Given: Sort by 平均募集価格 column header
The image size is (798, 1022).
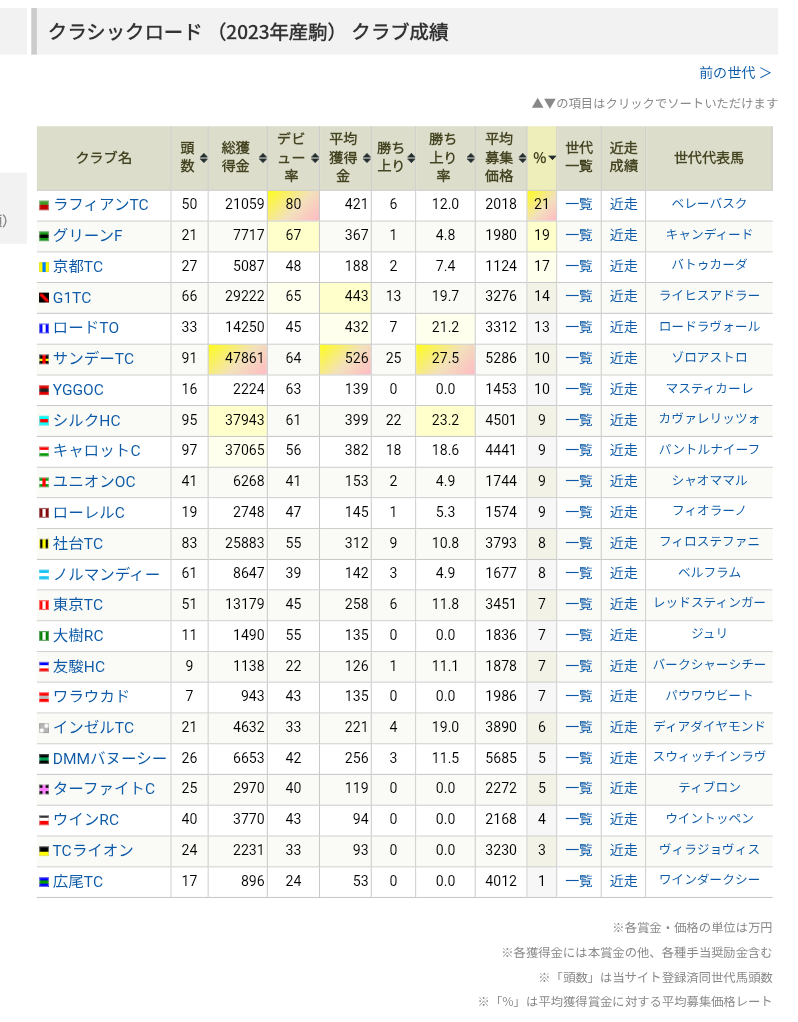Looking at the screenshot, I should tap(499, 158).
